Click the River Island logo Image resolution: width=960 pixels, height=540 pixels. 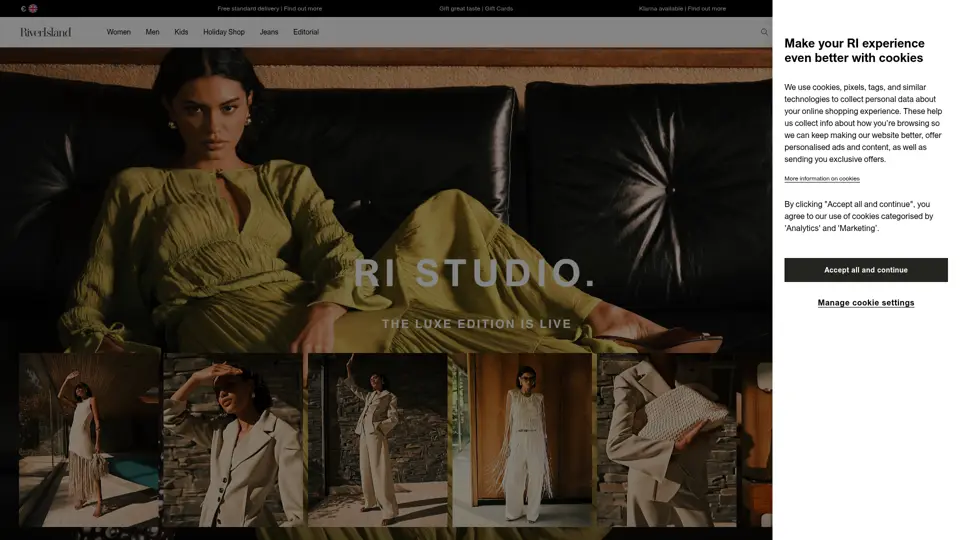(x=46, y=32)
